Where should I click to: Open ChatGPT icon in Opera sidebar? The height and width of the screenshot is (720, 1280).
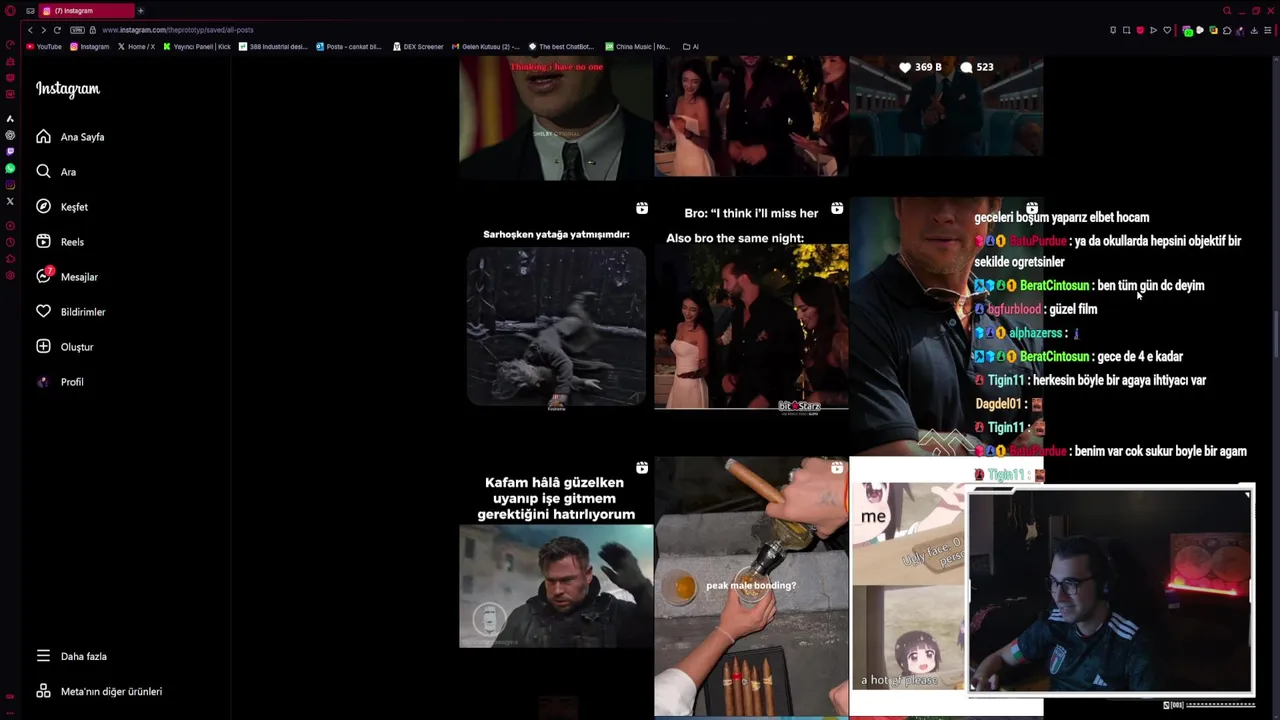(x=10, y=135)
